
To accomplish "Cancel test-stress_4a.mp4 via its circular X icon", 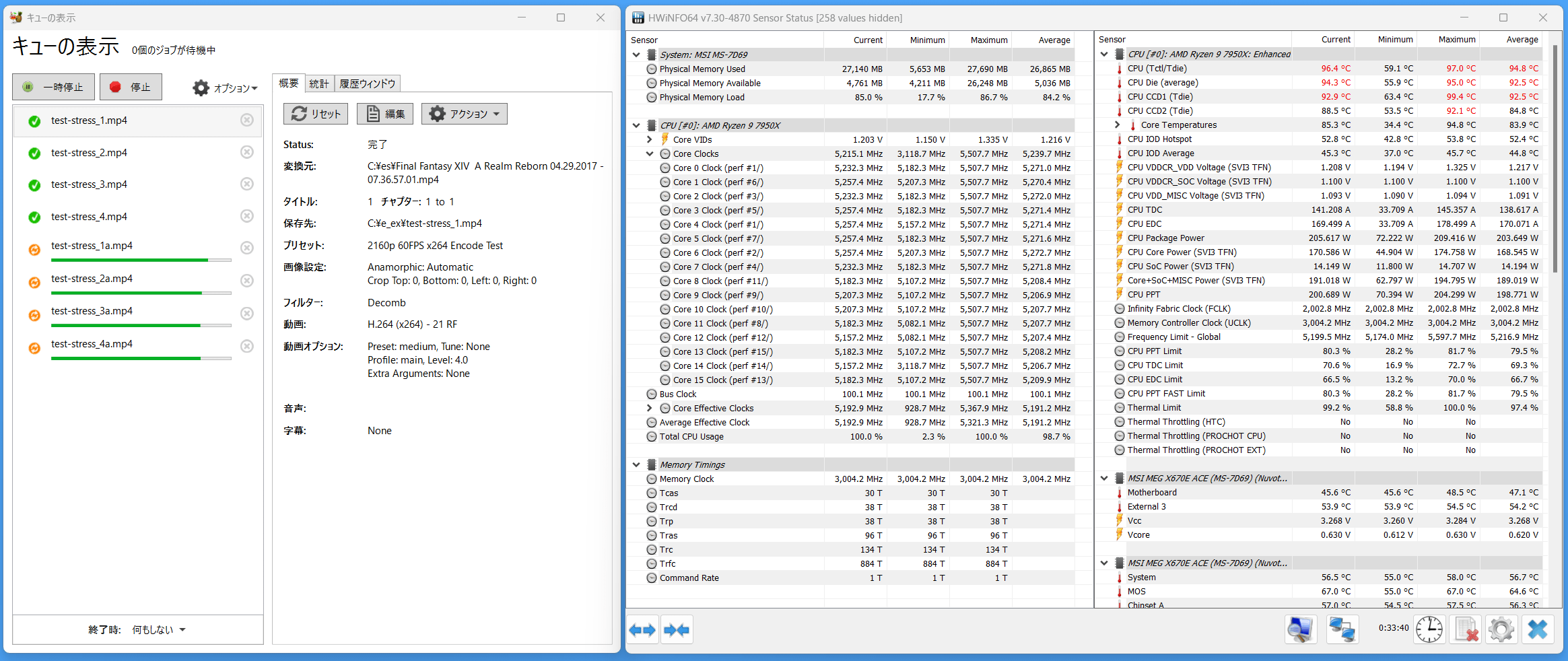I will coord(247,346).
